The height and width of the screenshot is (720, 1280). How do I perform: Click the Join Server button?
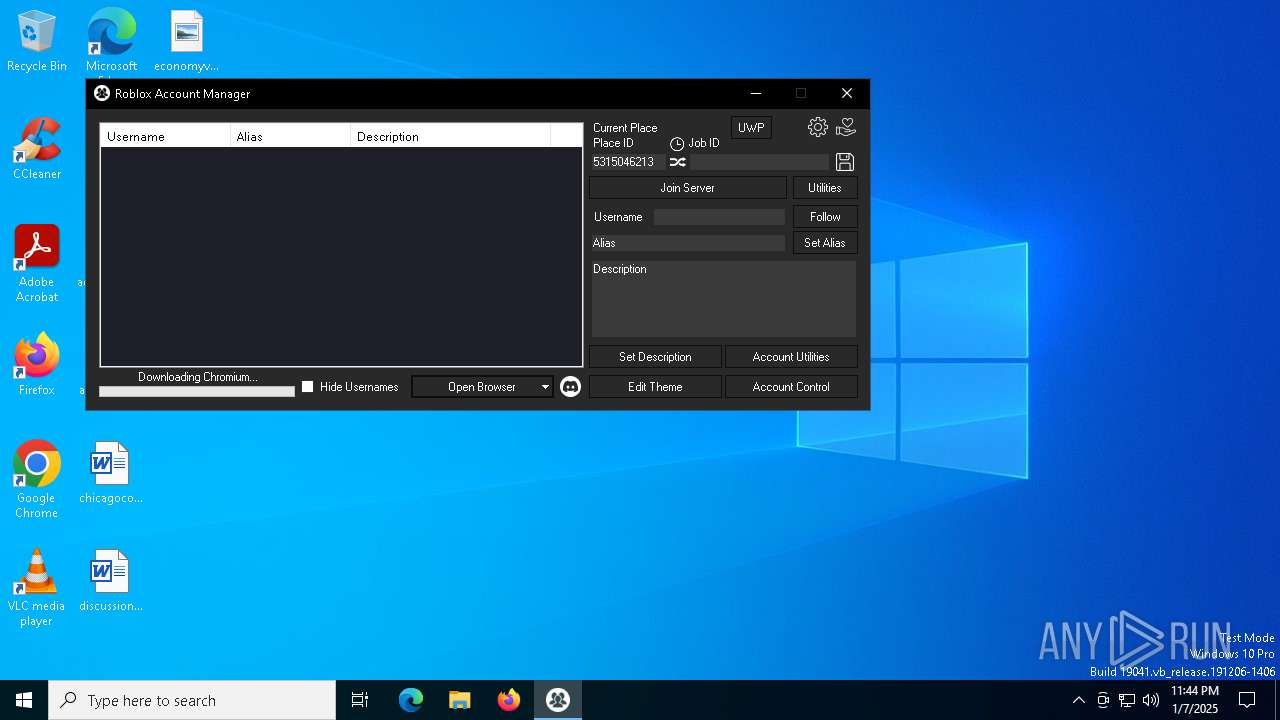[688, 188]
